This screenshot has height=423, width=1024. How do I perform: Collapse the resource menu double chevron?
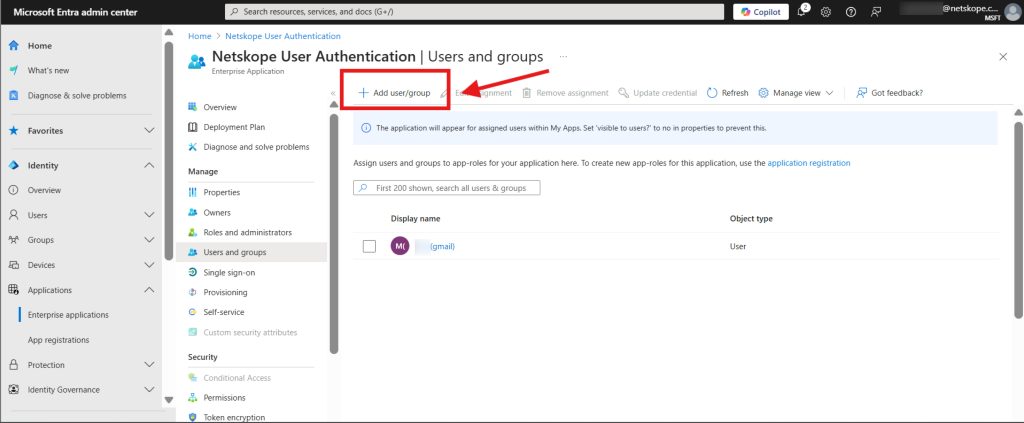333,93
